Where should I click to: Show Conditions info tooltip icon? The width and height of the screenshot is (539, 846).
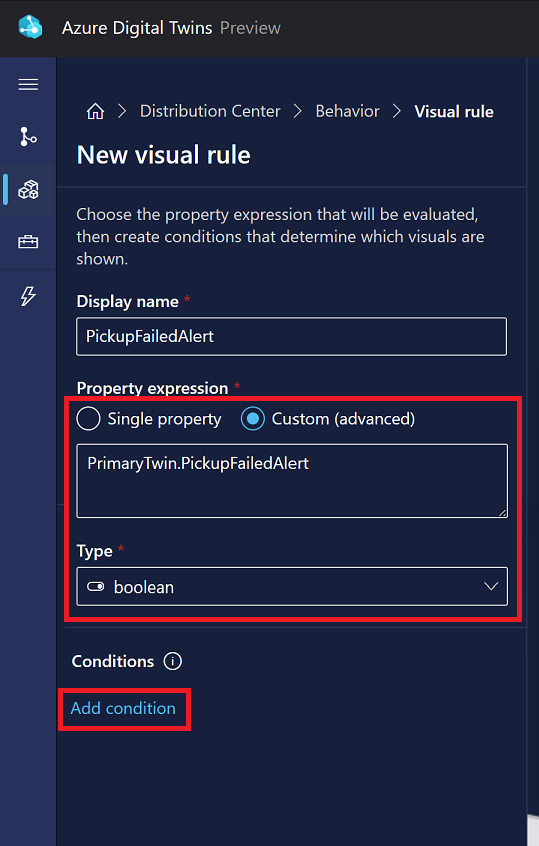[173, 661]
